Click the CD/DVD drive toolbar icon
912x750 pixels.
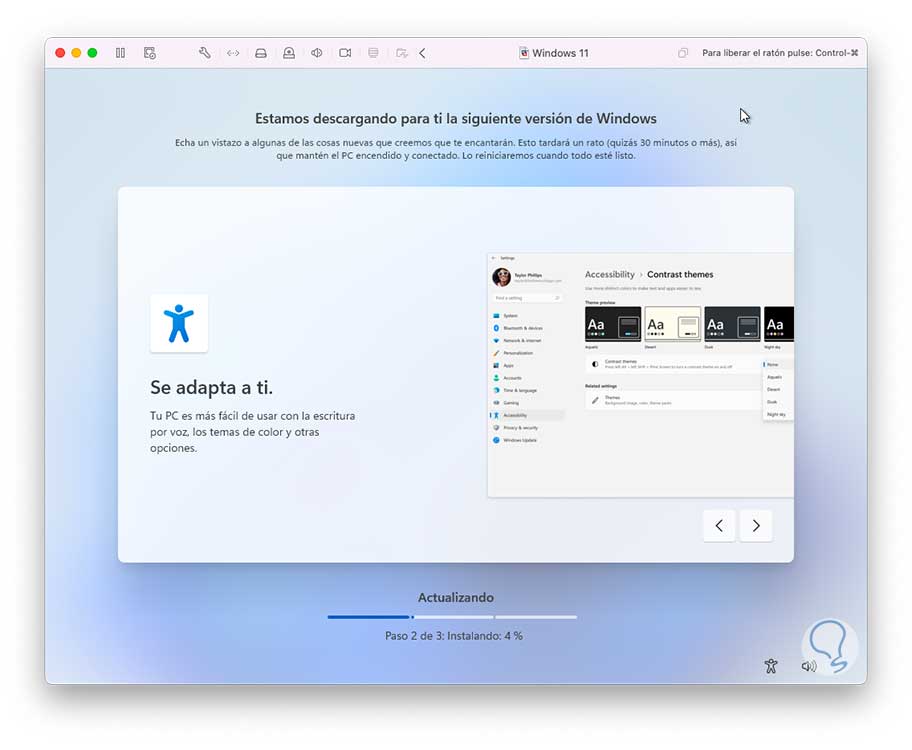[288, 53]
